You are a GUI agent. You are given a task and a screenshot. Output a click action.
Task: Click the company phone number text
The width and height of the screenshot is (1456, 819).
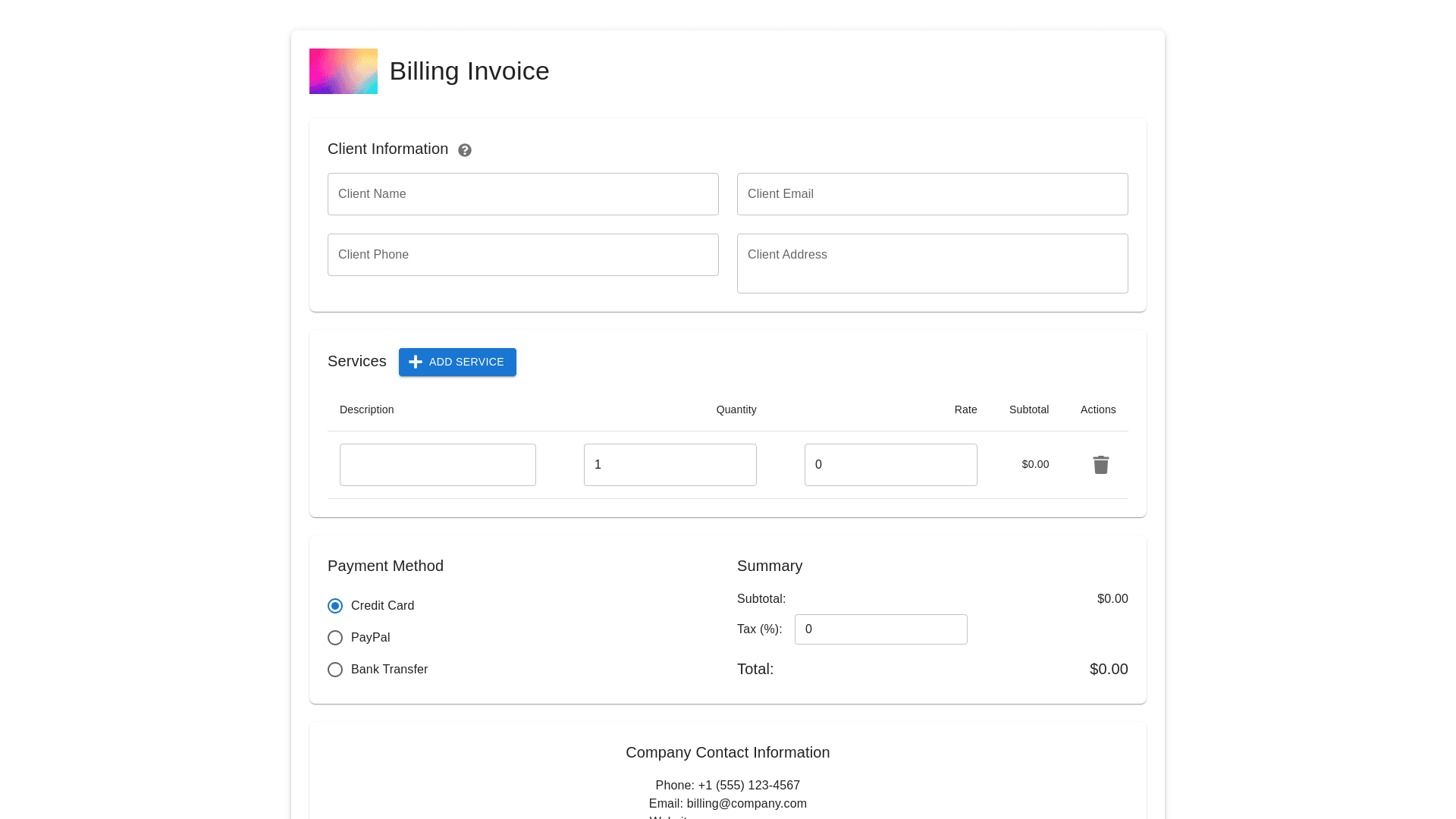coord(748,786)
